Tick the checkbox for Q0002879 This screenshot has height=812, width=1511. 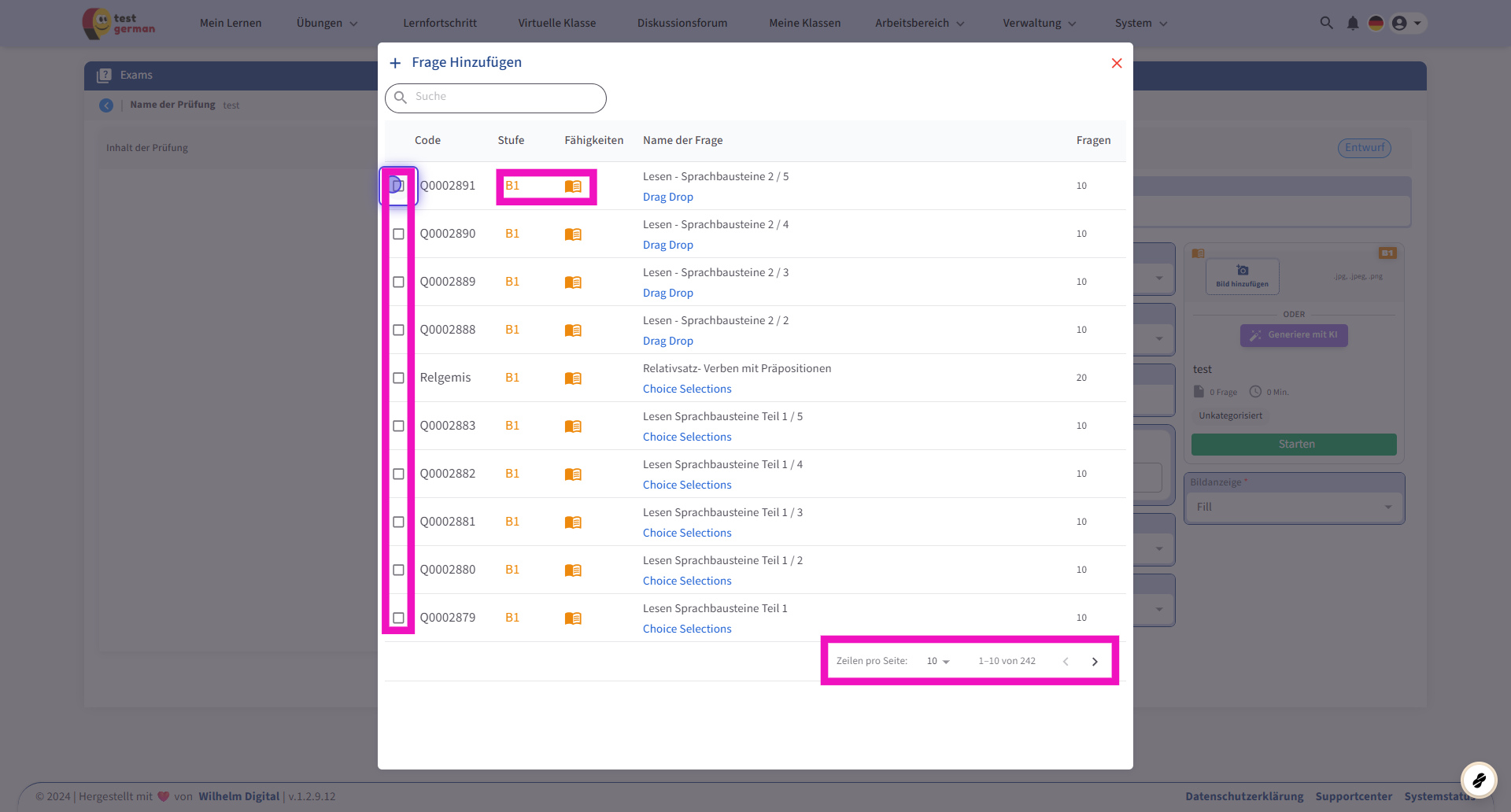tap(399, 618)
